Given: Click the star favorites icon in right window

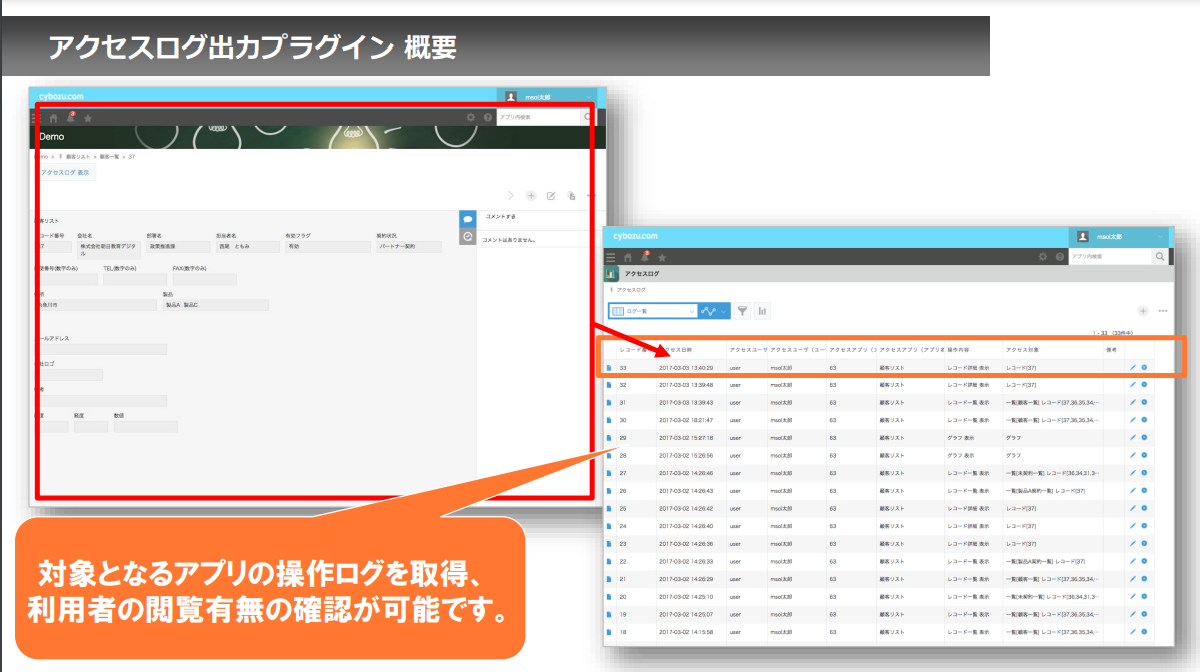Looking at the screenshot, I should tap(662, 257).
